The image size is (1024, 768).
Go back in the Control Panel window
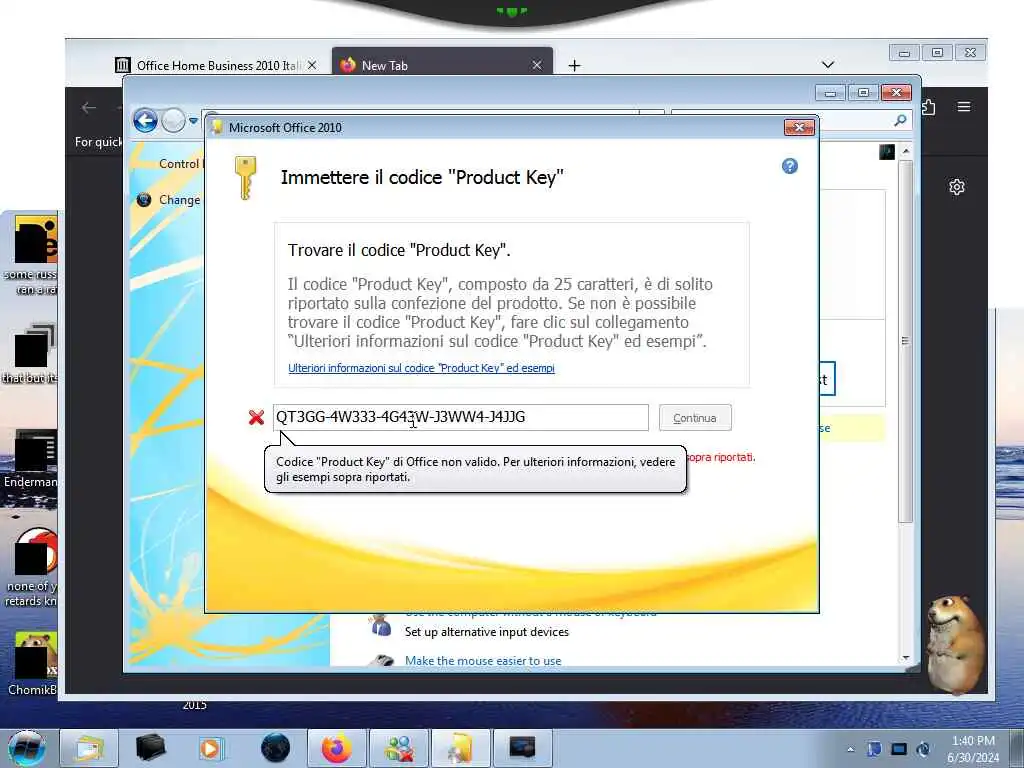(x=145, y=121)
